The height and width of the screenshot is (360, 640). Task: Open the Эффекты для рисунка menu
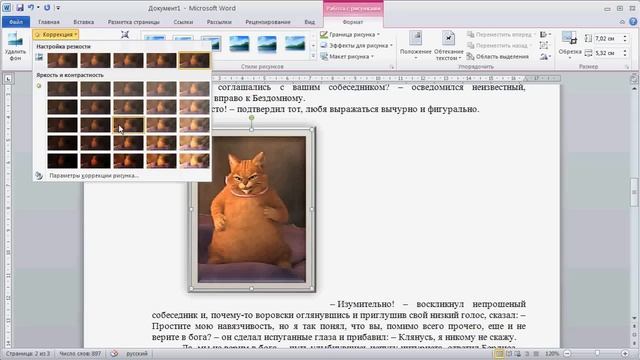(x=356, y=46)
